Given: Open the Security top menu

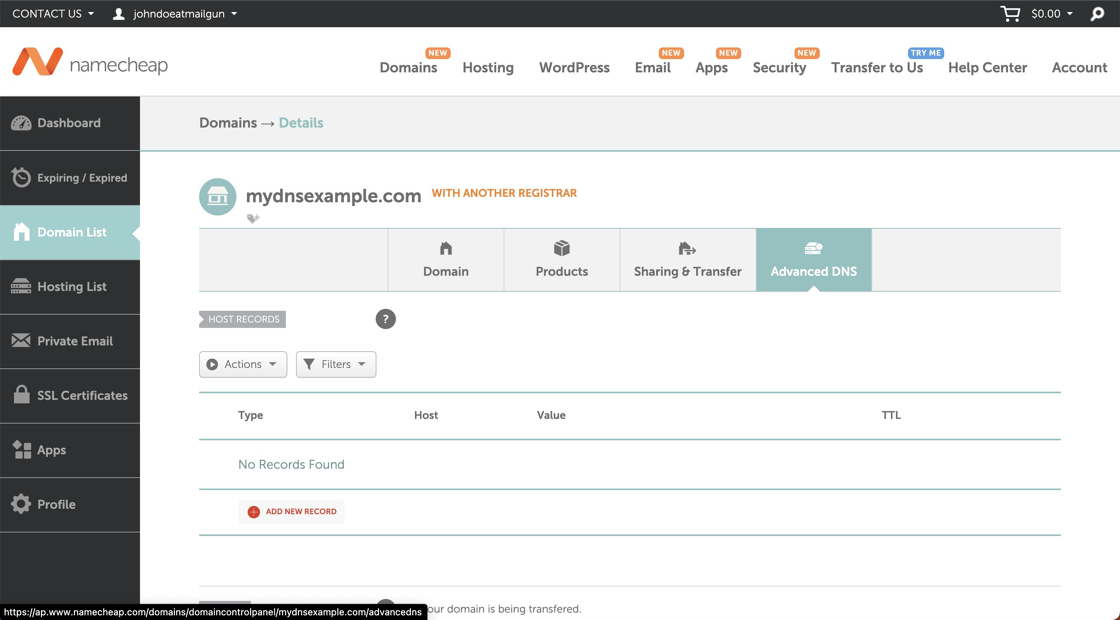Looking at the screenshot, I should point(779,67).
